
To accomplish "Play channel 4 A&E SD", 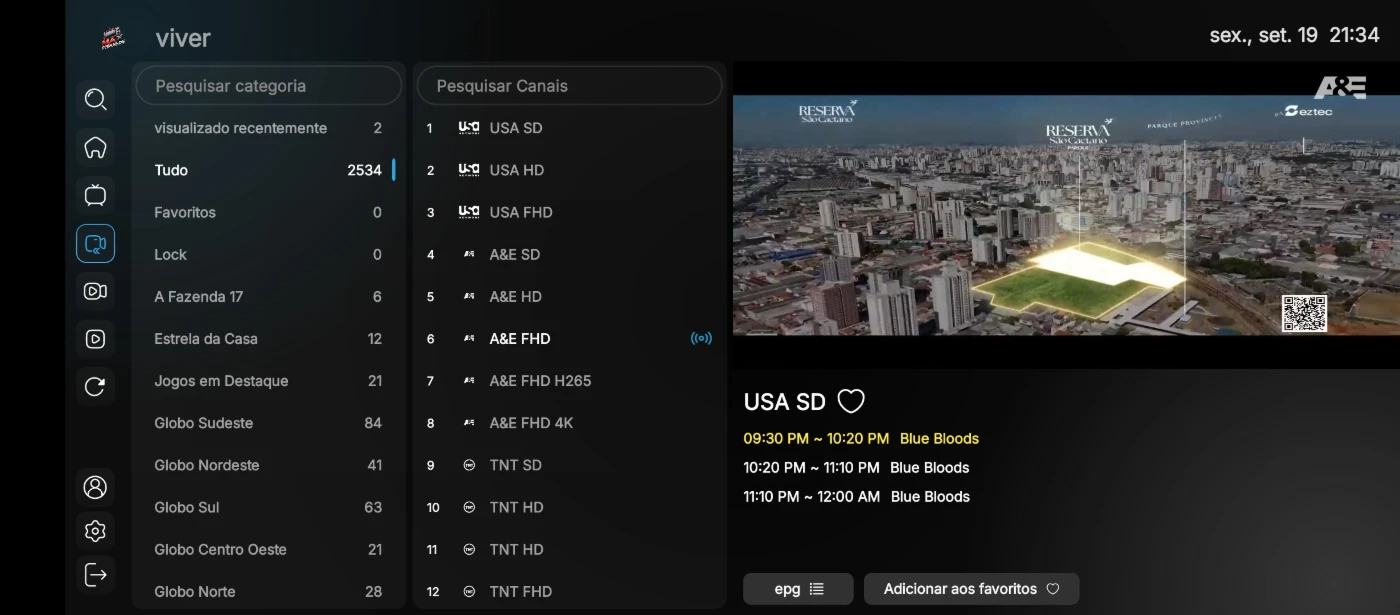I will 569,254.
